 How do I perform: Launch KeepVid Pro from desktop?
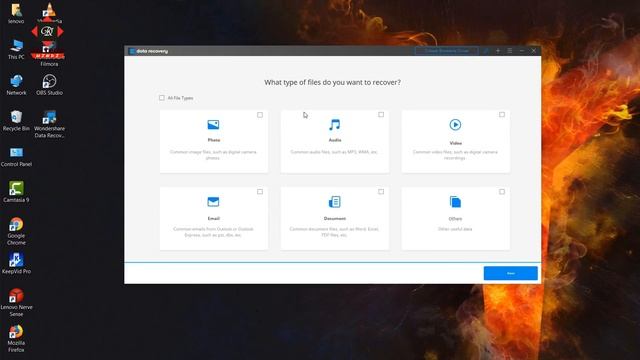[16, 260]
